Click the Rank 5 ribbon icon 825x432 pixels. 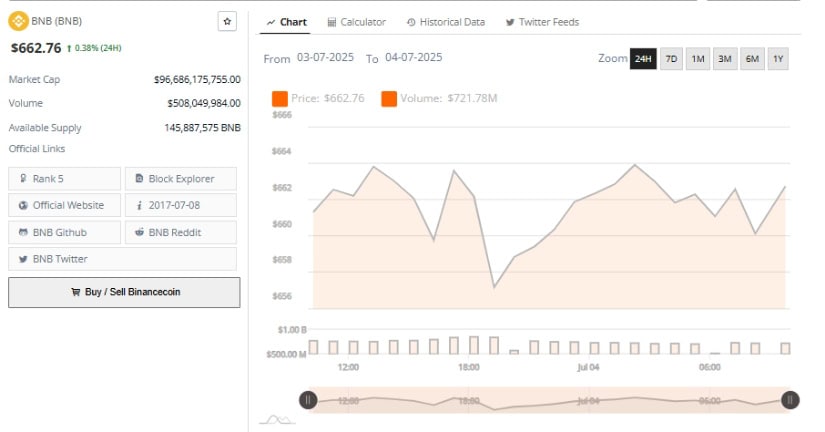(x=23, y=178)
